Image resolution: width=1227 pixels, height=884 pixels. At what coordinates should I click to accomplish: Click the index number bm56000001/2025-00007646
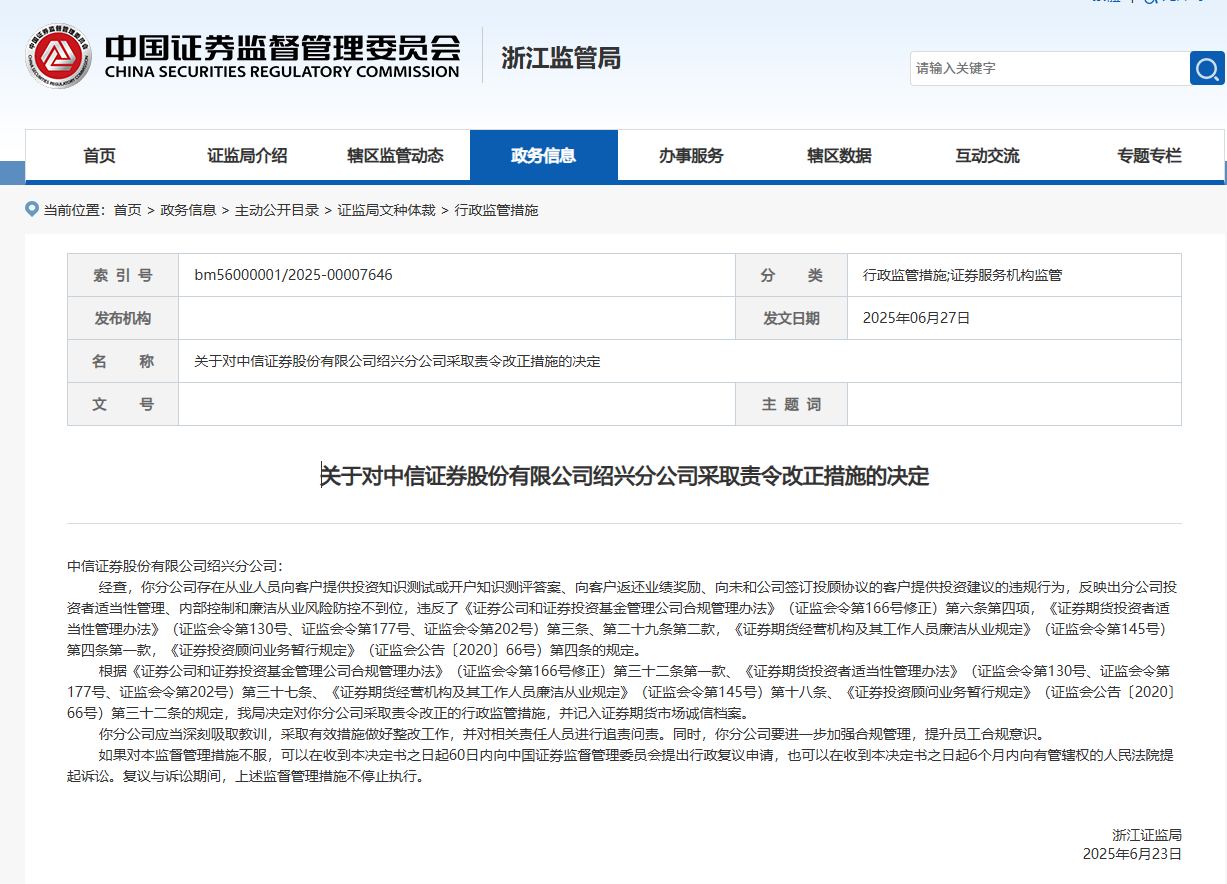293,275
